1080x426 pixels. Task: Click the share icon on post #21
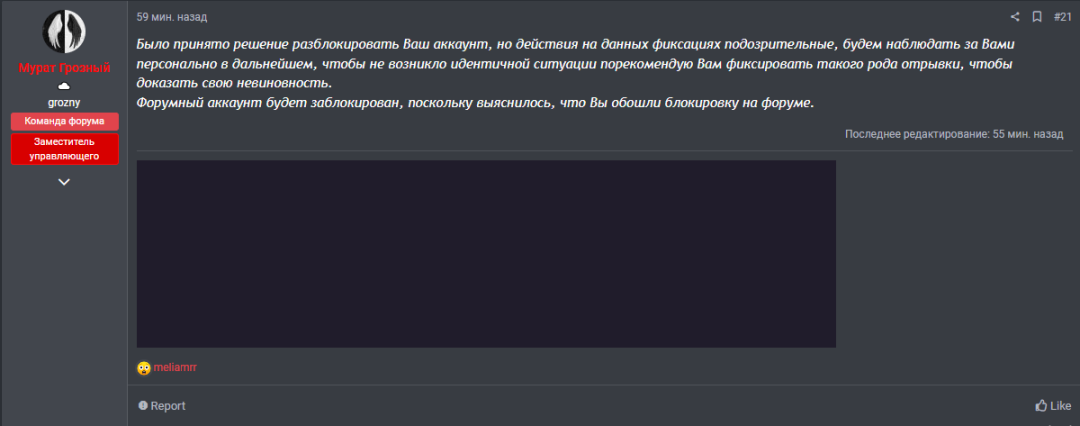1015,17
